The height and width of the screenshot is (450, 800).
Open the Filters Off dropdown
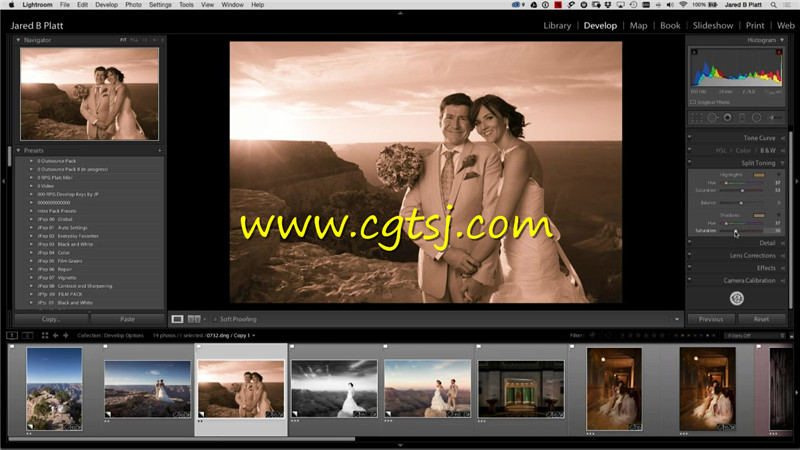[756, 335]
